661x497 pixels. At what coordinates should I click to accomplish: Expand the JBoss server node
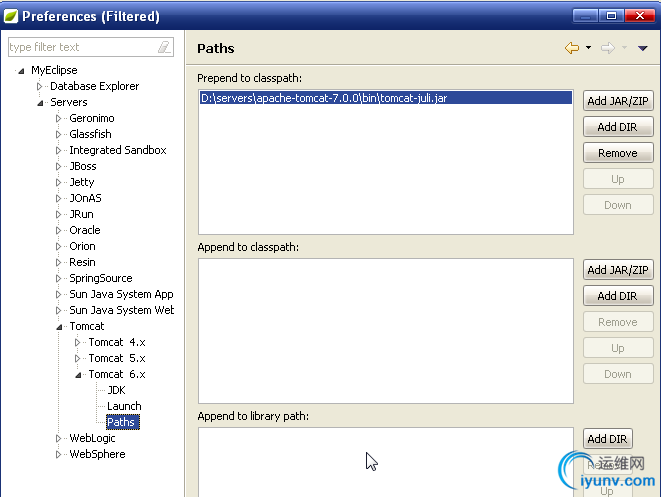tap(58, 167)
